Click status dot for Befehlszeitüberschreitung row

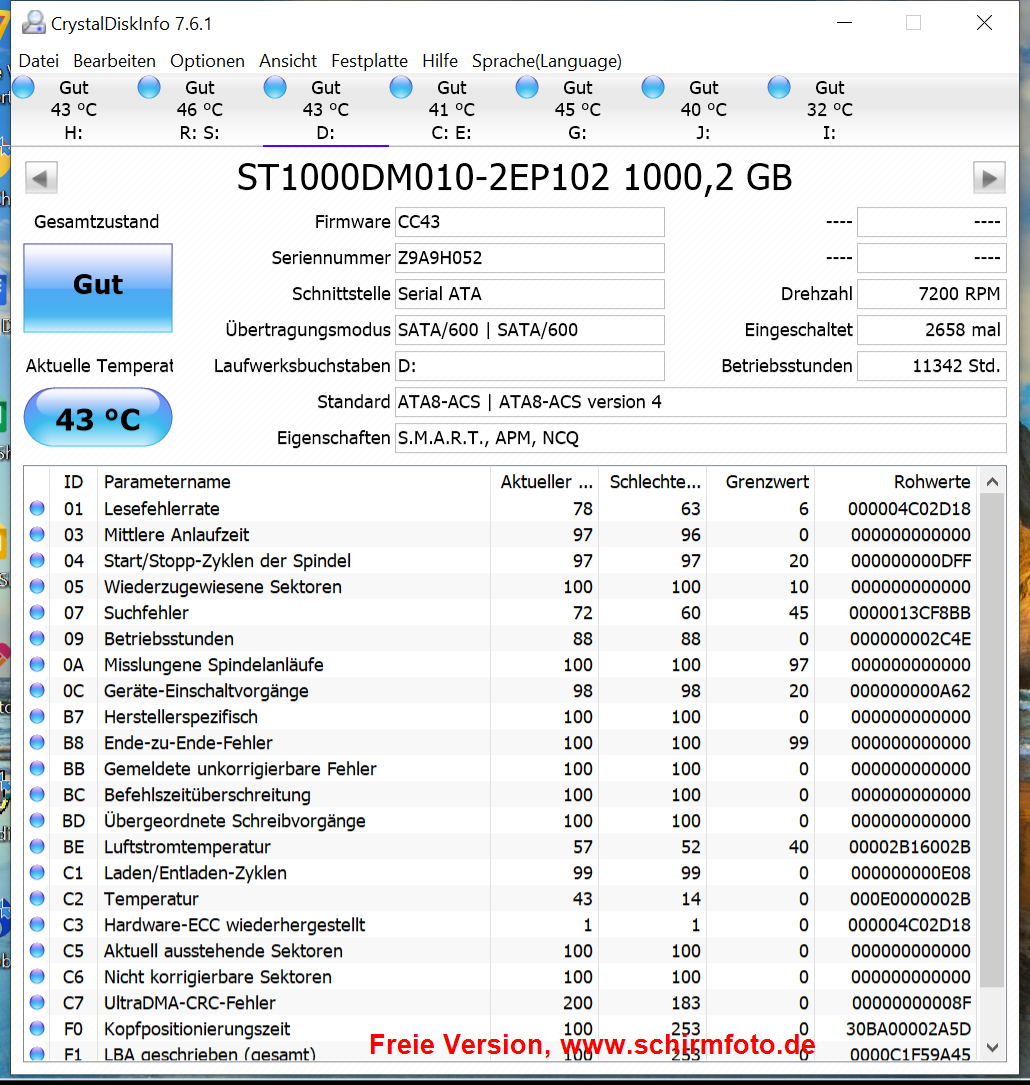[37, 794]
